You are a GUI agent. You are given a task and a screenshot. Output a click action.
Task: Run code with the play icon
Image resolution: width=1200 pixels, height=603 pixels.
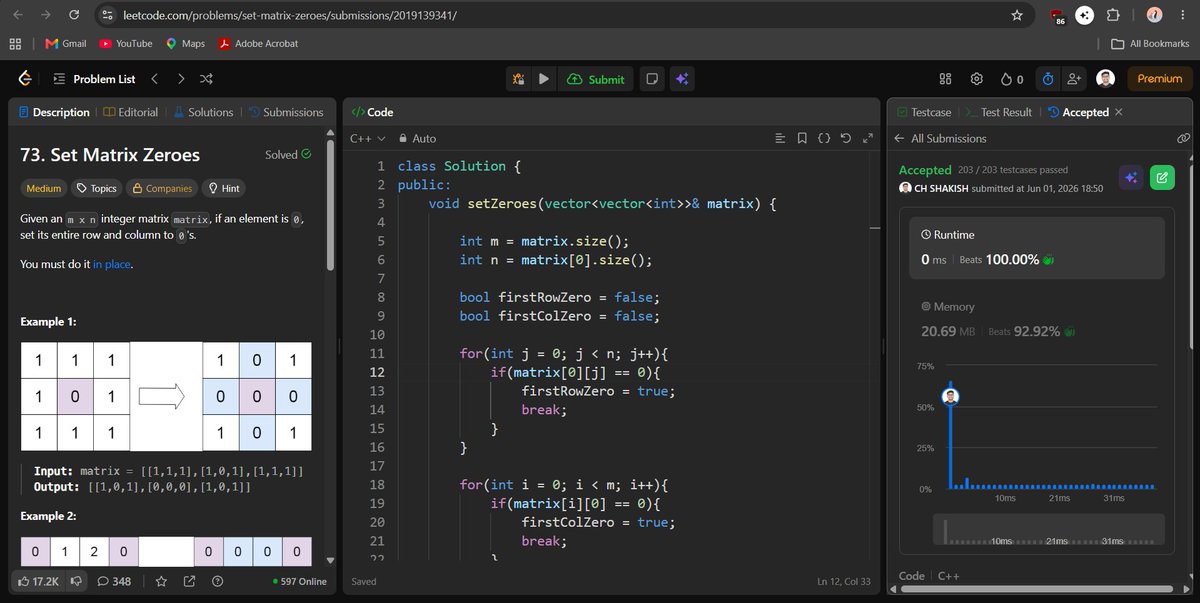(x=544, y=79)
